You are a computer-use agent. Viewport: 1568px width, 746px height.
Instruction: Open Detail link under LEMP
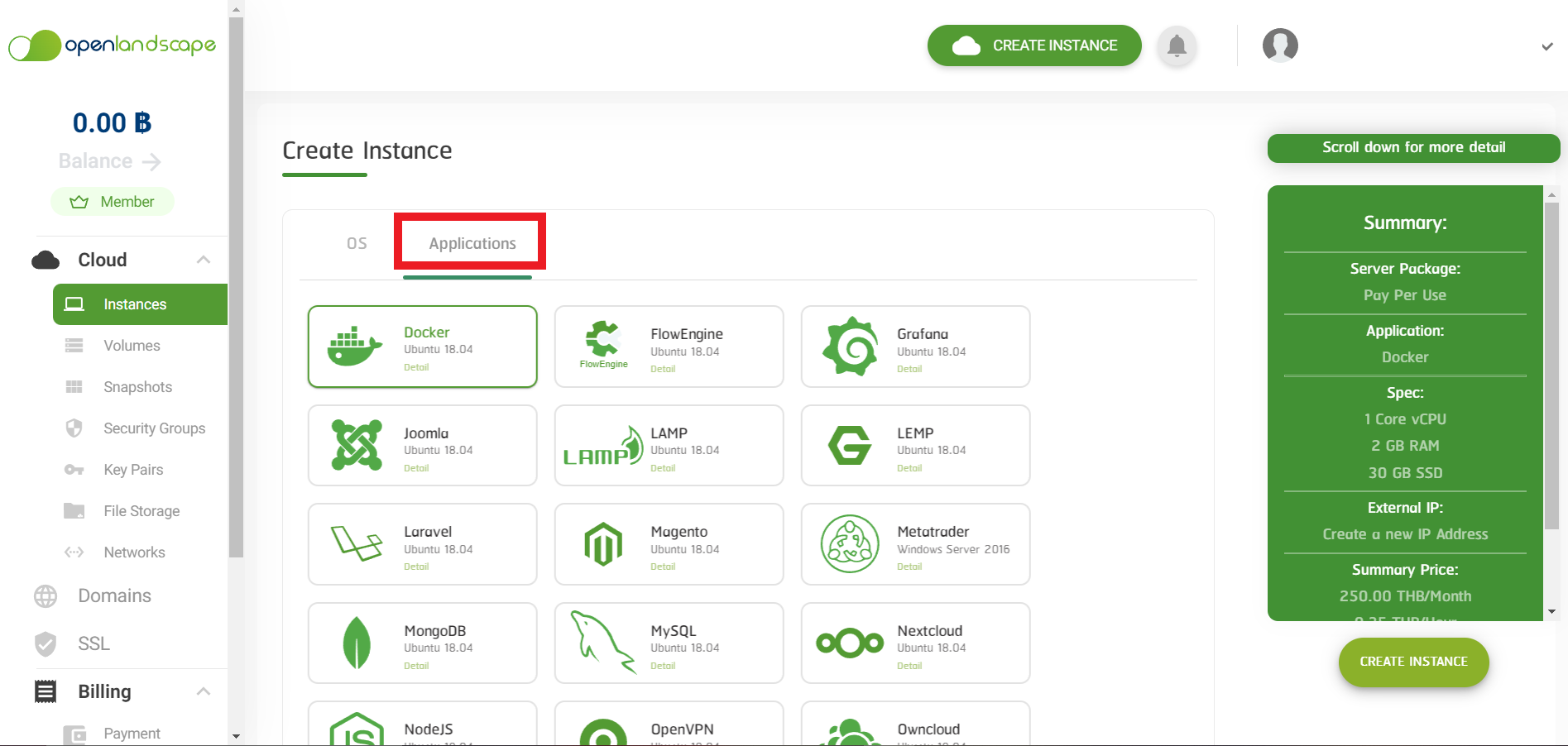[909, 468]
